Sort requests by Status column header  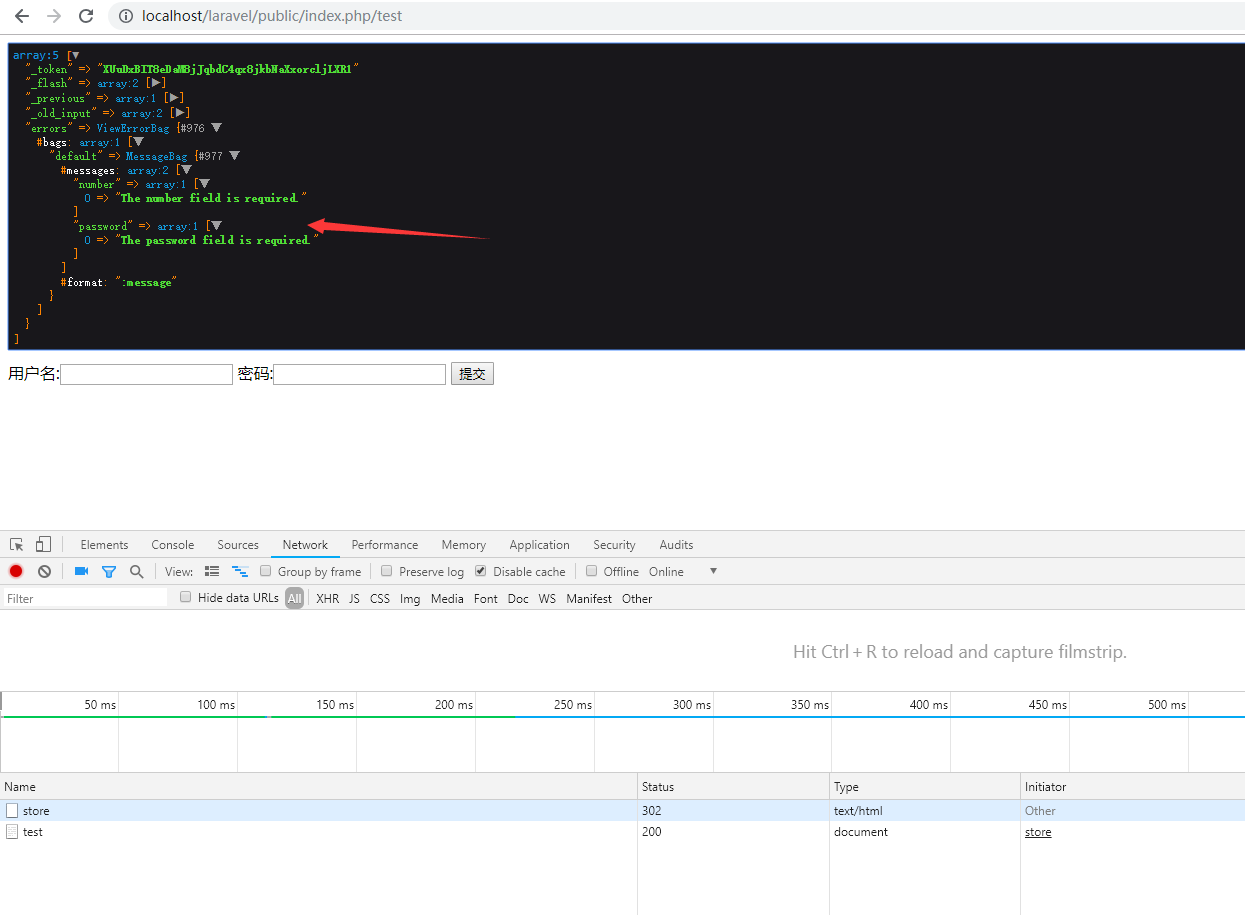[x=734, y=787]
